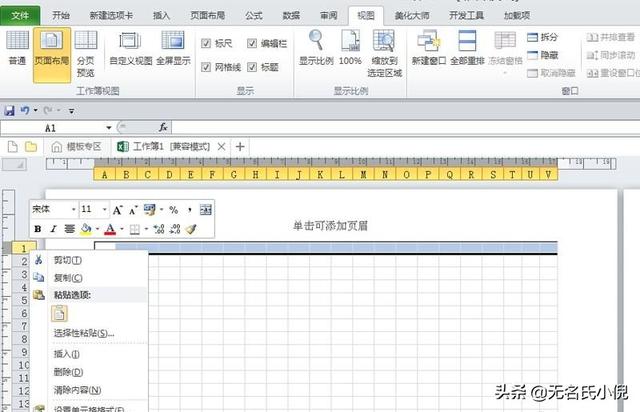Toggle the 标尺 ruler checkbox
Screen dimensions: 640x412
pos(206,44)
